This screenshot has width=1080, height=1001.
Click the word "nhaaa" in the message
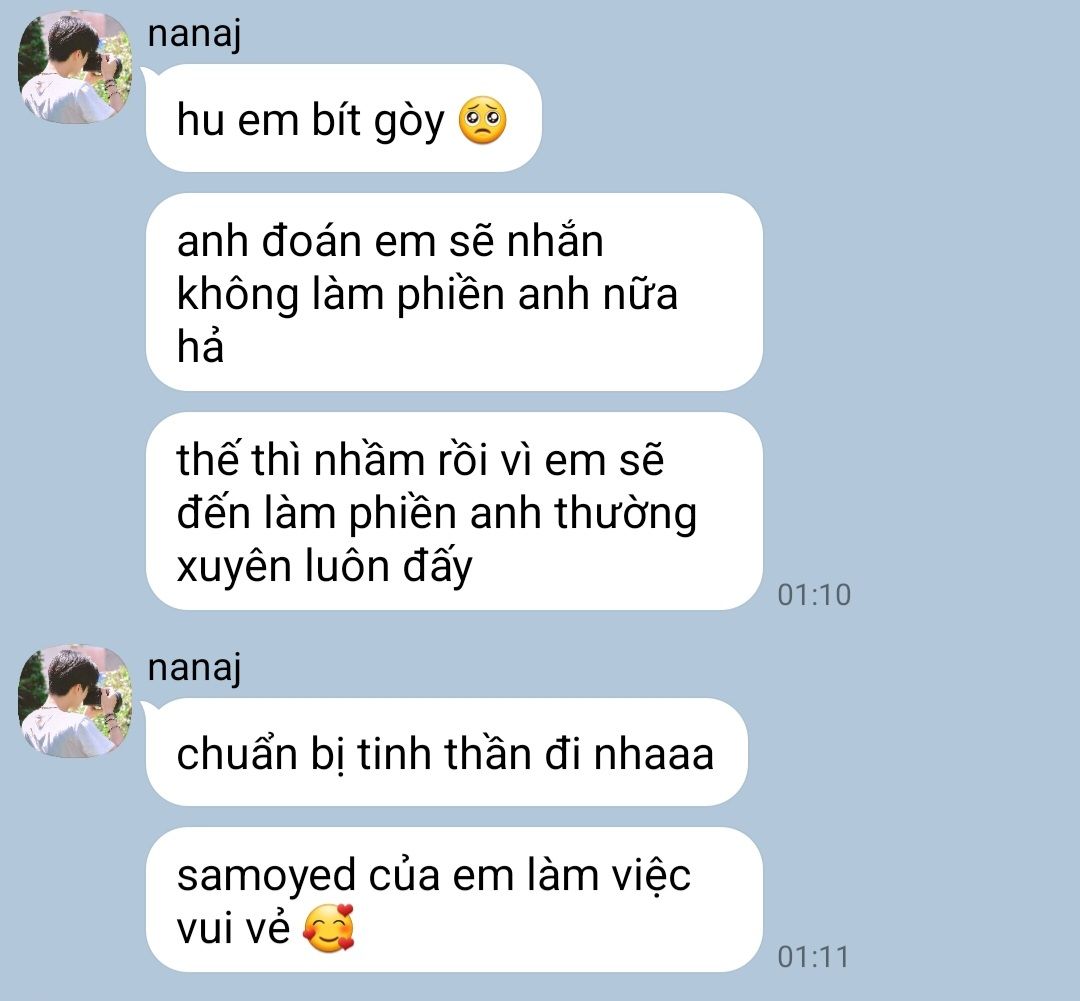(654, 754)
